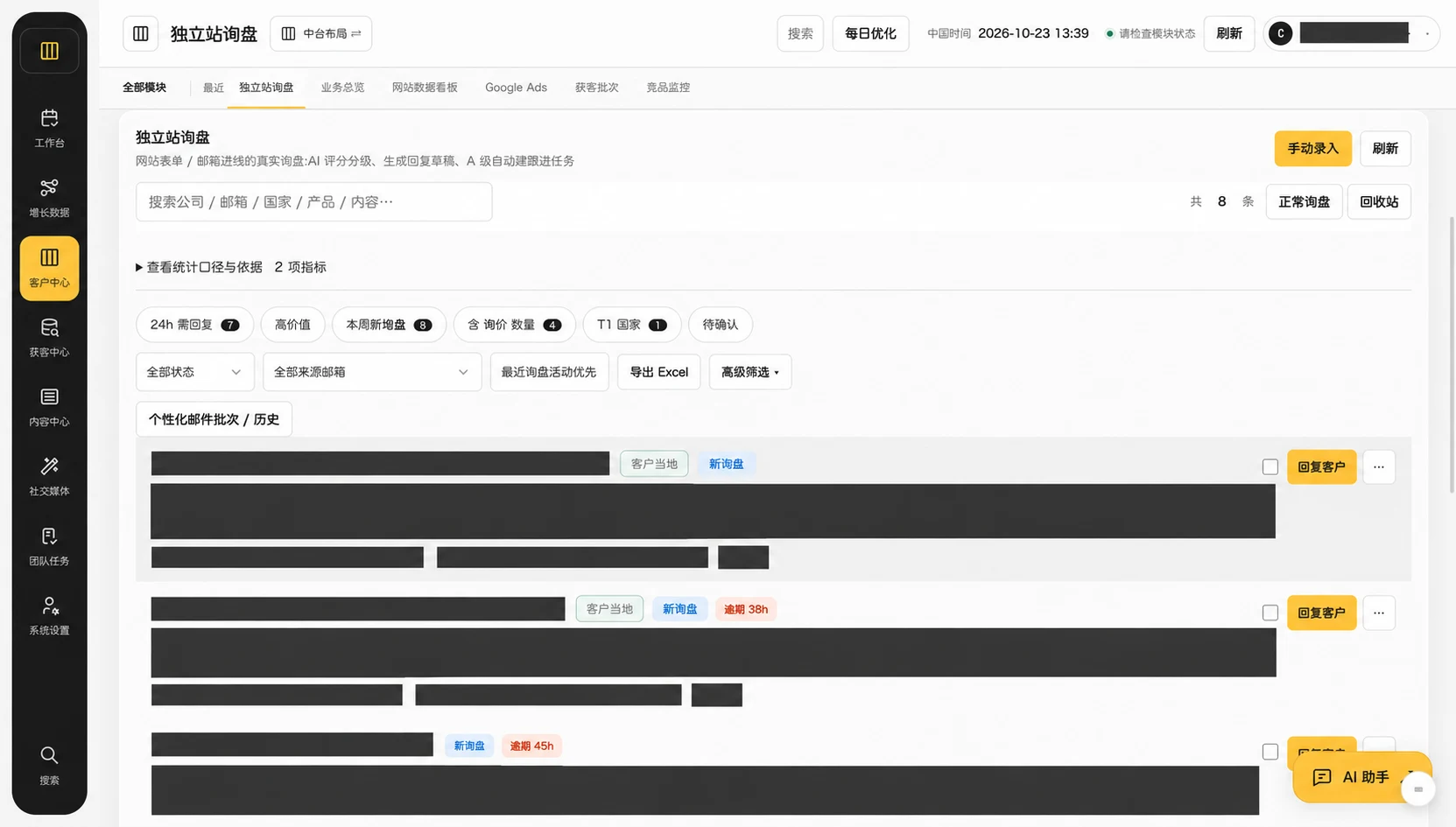Open the 全部状态 dropdown

tap(194, 372)
